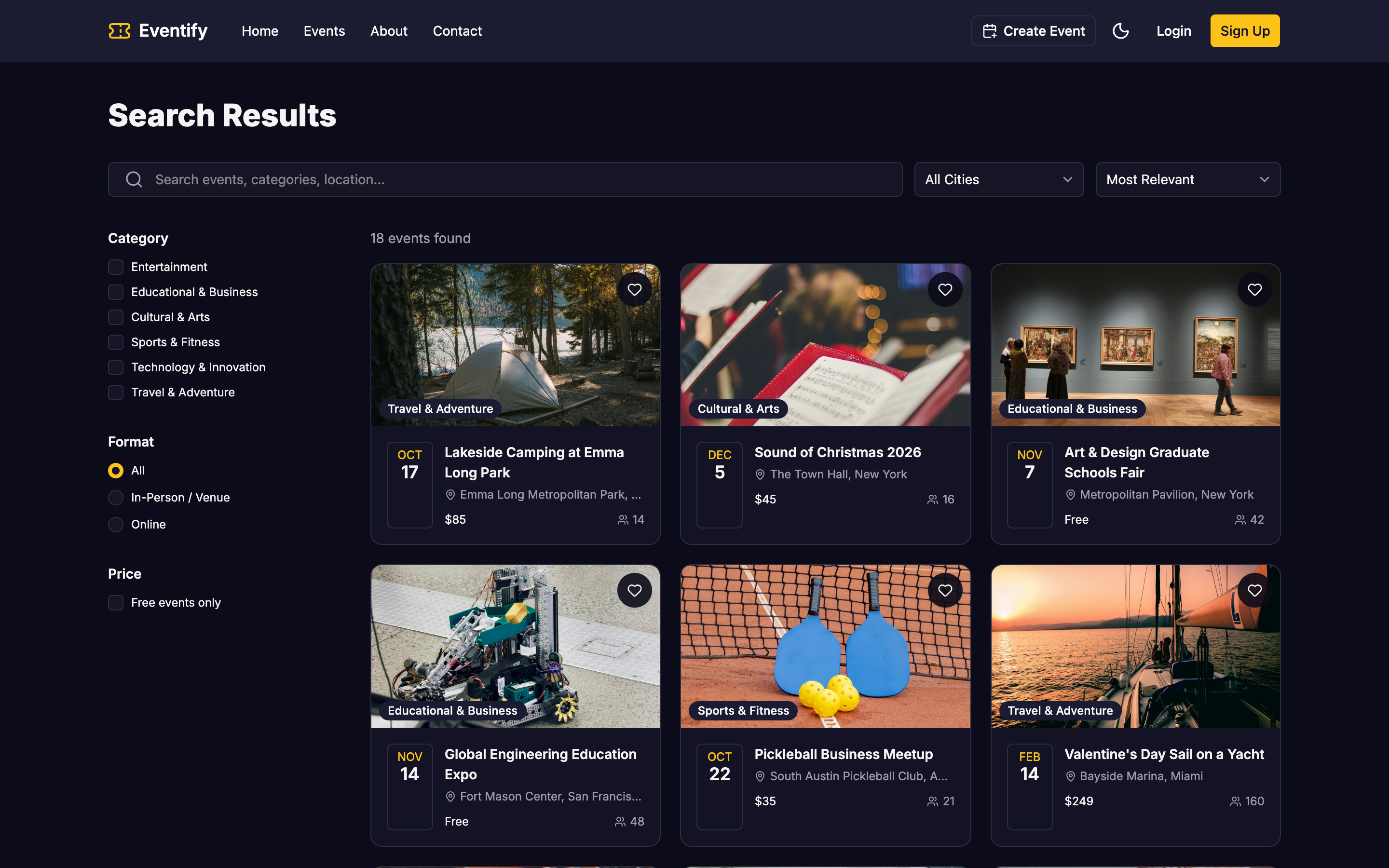
Task: Click the search magnifier icon
Action: click(x=134, y=180)
